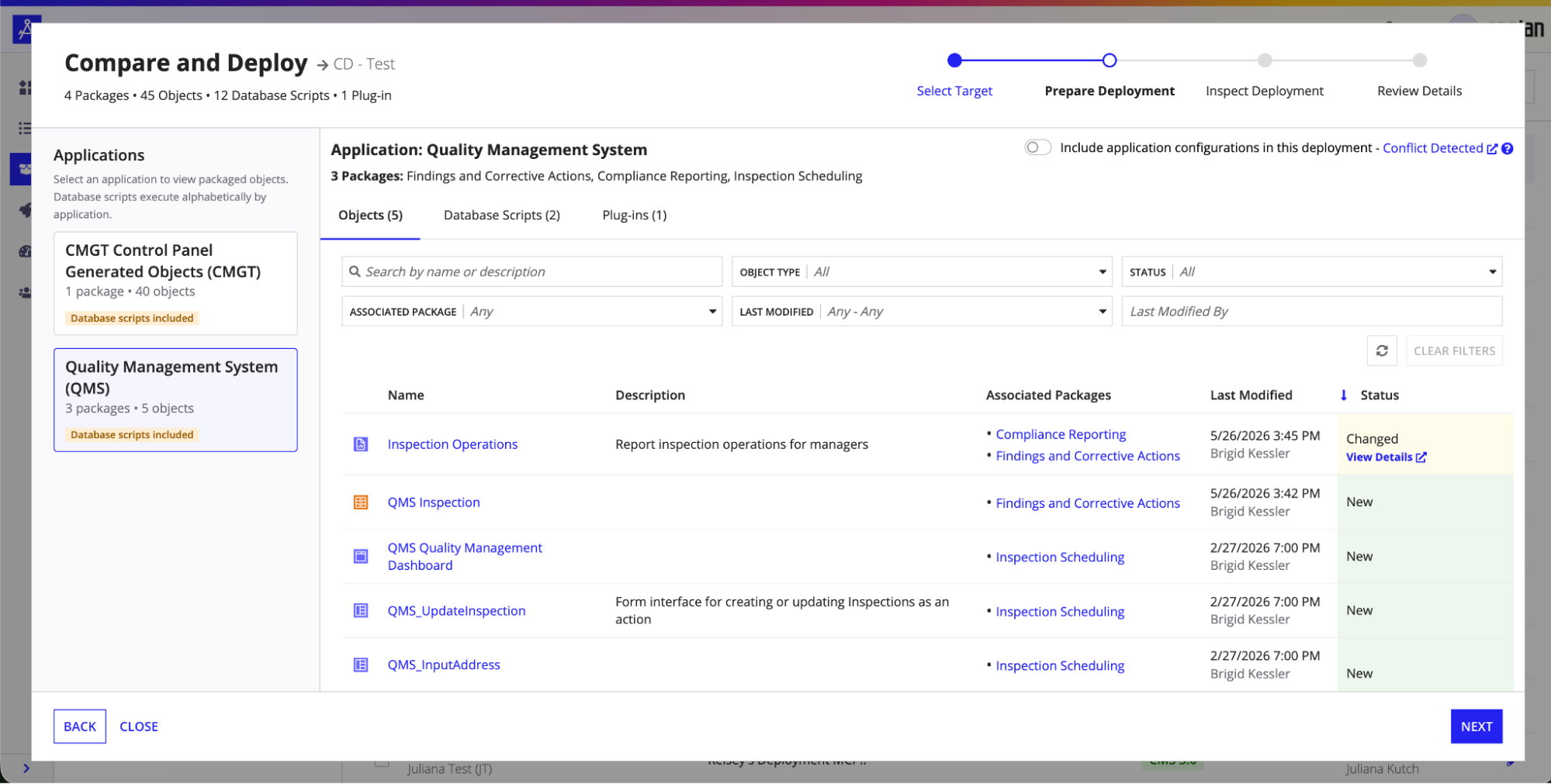Go to the Select Target step

click(x=954, y=91)
